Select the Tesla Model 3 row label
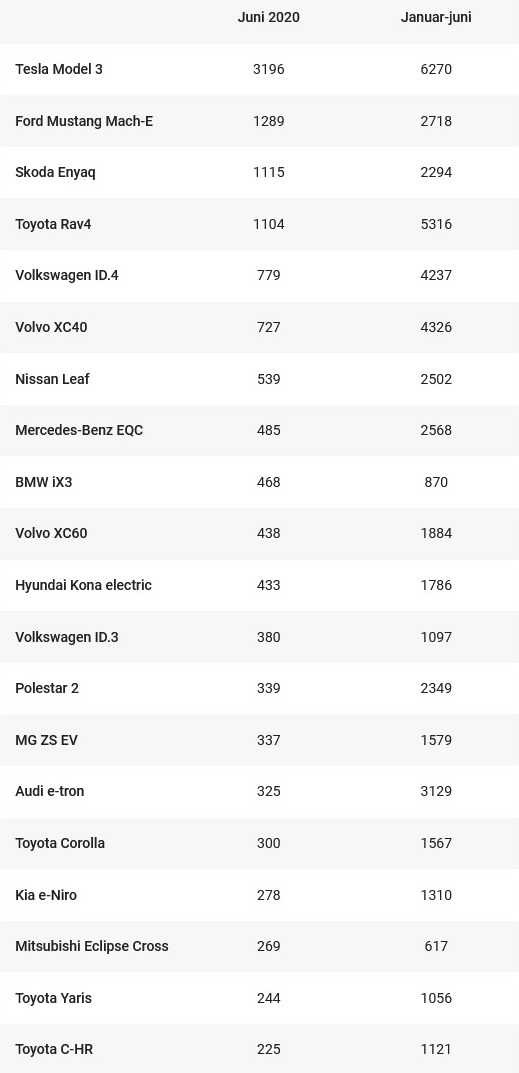Viewport: 519px width, 1073px height. tap(59, 69)
